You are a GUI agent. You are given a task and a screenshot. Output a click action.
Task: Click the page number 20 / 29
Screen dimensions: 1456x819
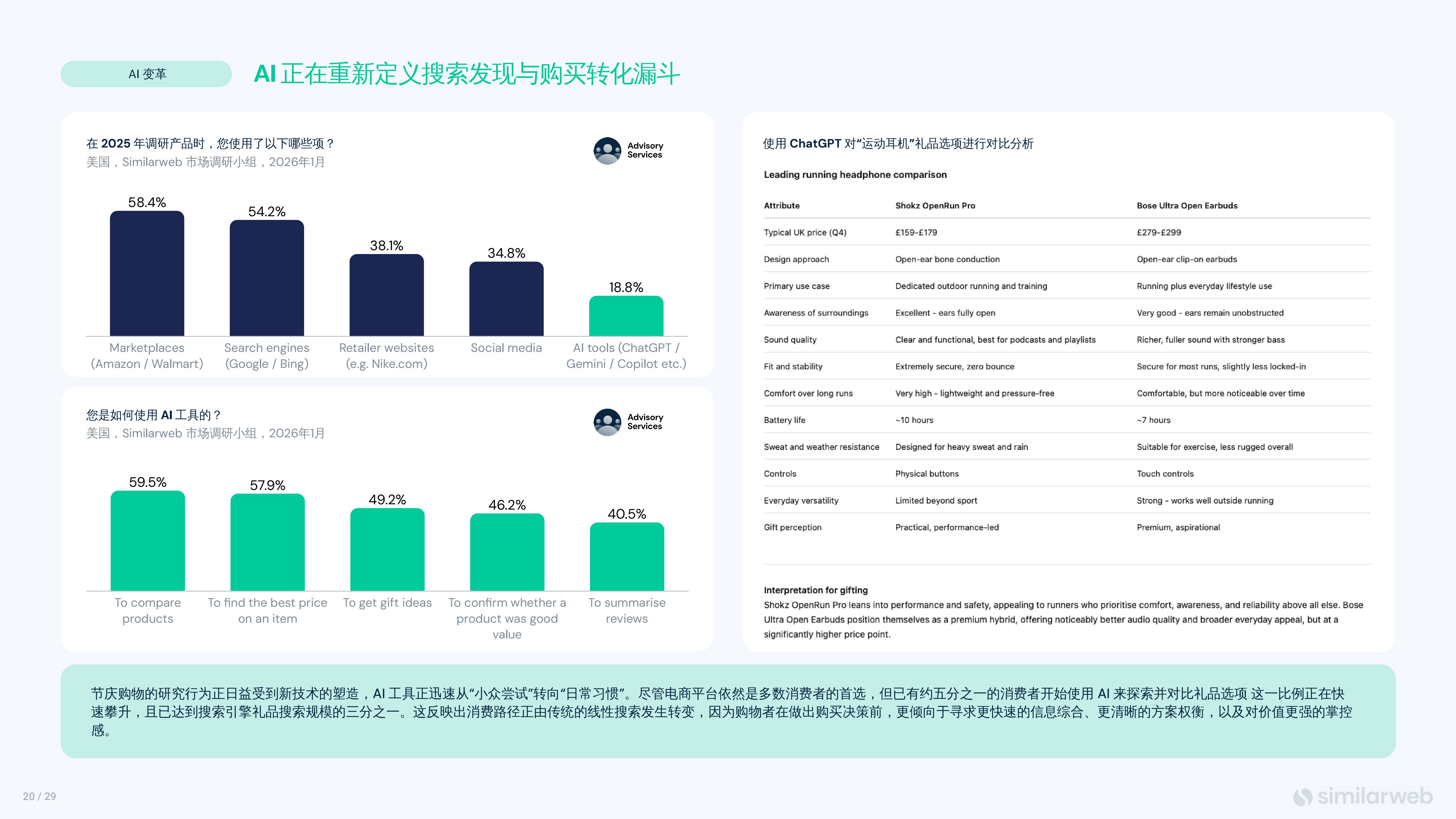point(40,796)
